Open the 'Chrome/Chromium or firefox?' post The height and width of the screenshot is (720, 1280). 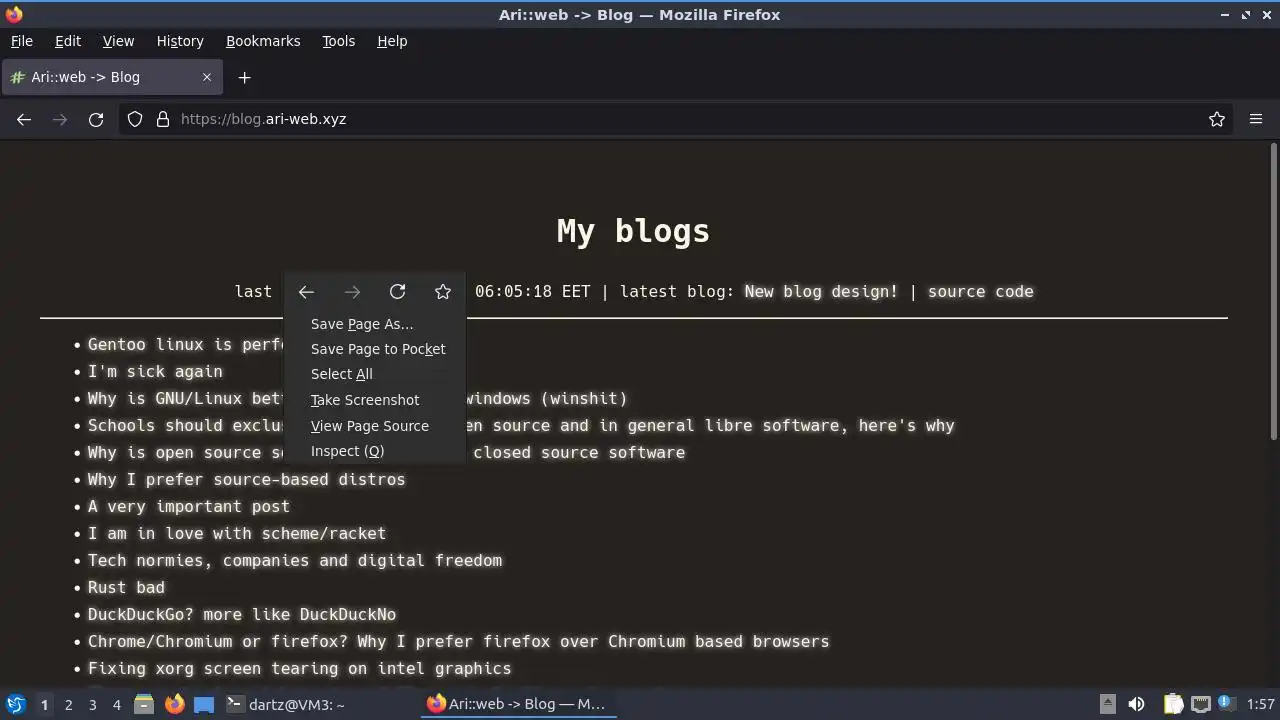tap(458, 641)
